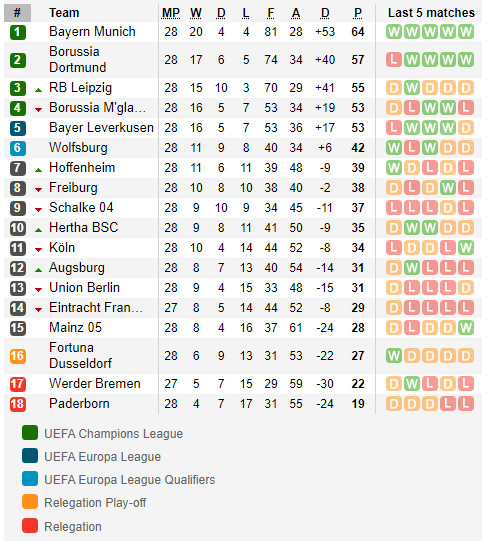Click Fortuna Dusseldorf's green W result badge
This screenshot has height=541, width=482.
click(x=394, y=356)
